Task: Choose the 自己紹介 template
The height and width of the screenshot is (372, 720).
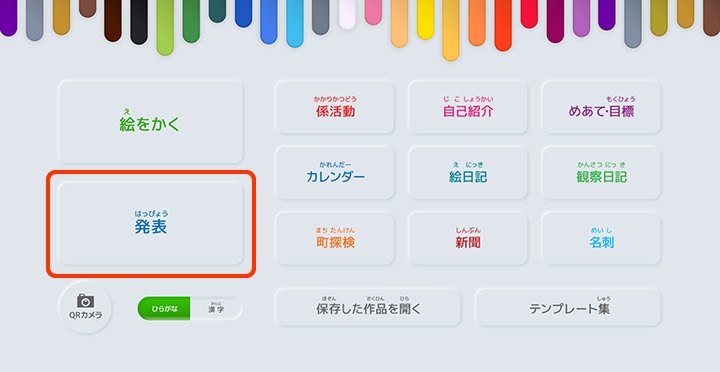Action: point(468,107)
